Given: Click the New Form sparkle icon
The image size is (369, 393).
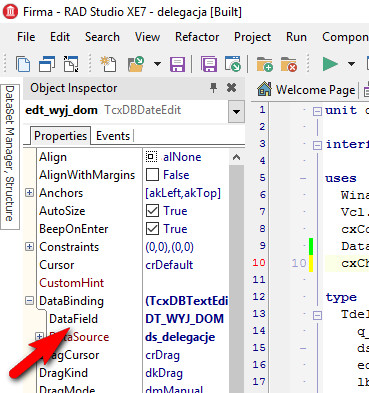Looking at the screenshot, I should [108, 64].
